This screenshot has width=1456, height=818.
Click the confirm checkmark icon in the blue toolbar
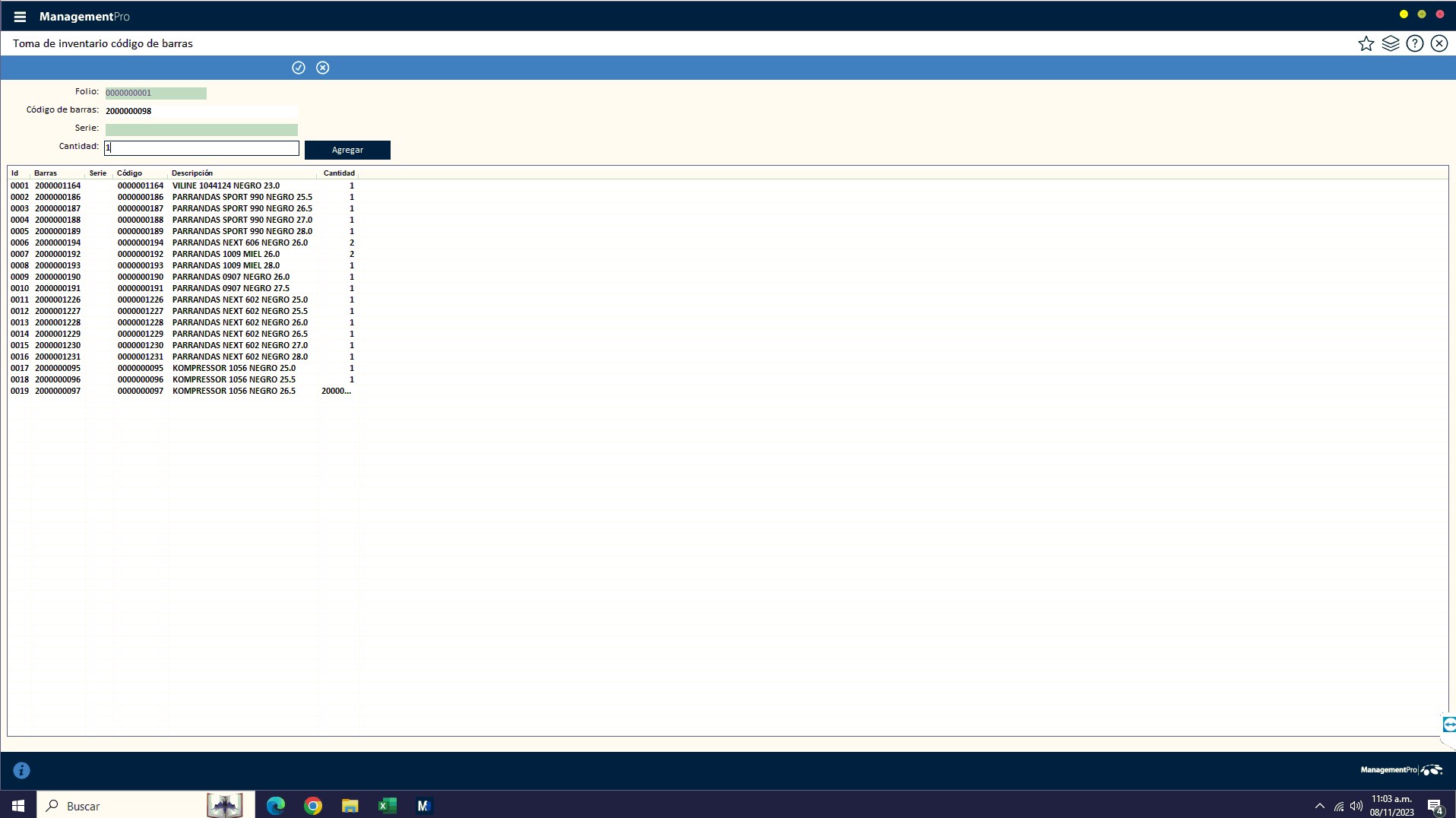click(299, 68)
